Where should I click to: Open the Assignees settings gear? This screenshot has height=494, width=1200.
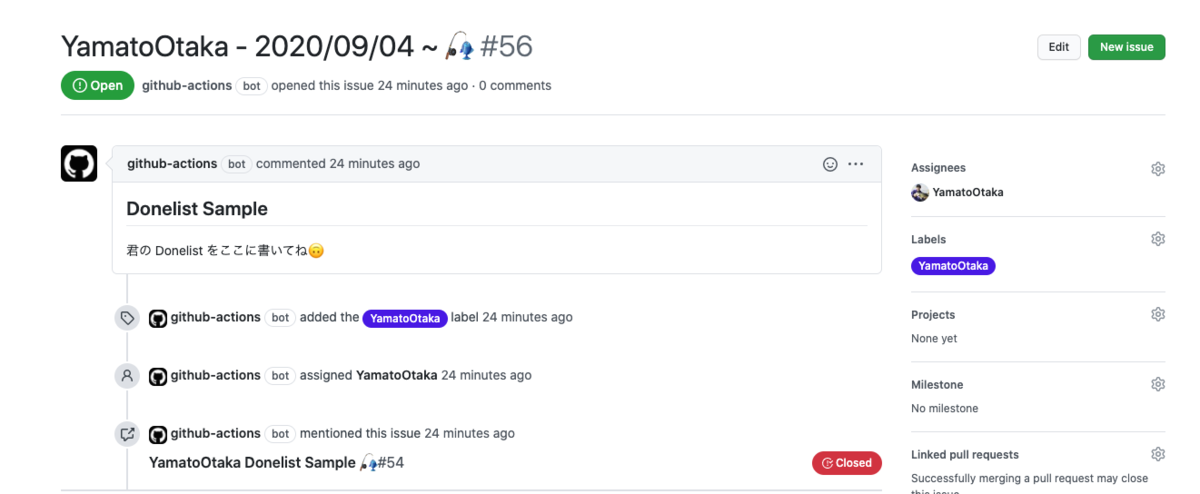(1157, 169)
